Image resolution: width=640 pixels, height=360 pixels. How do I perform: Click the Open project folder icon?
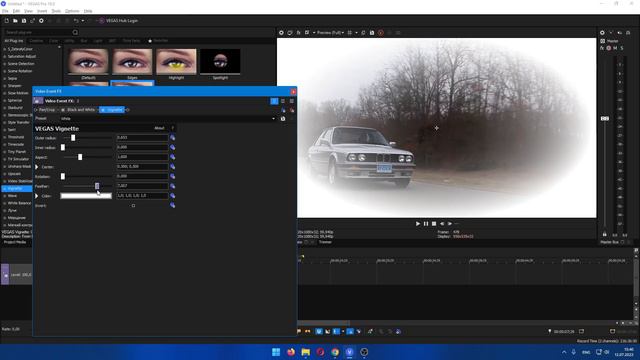click(x=15, y=20)
